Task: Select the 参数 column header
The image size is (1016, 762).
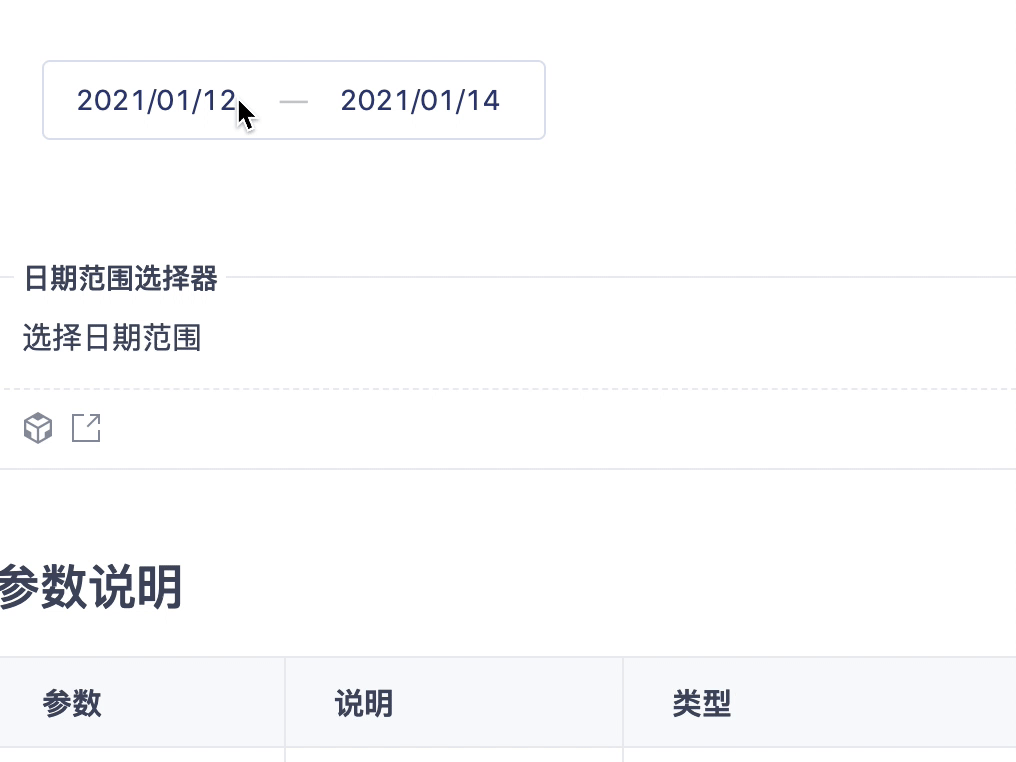Action: [x=71, y=703]
